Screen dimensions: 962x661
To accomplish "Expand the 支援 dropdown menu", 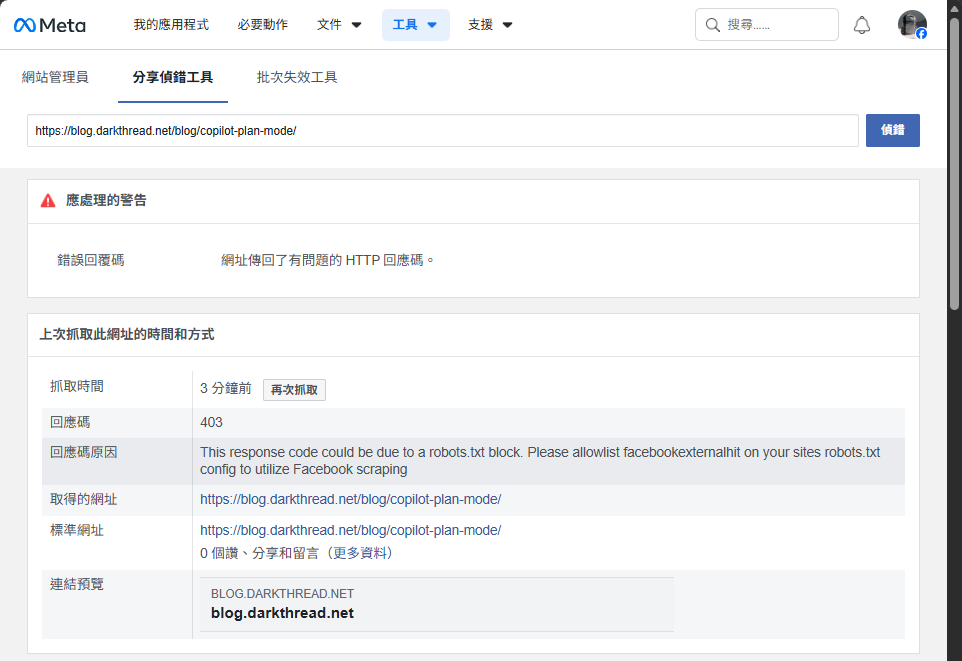I will [490, 25].
